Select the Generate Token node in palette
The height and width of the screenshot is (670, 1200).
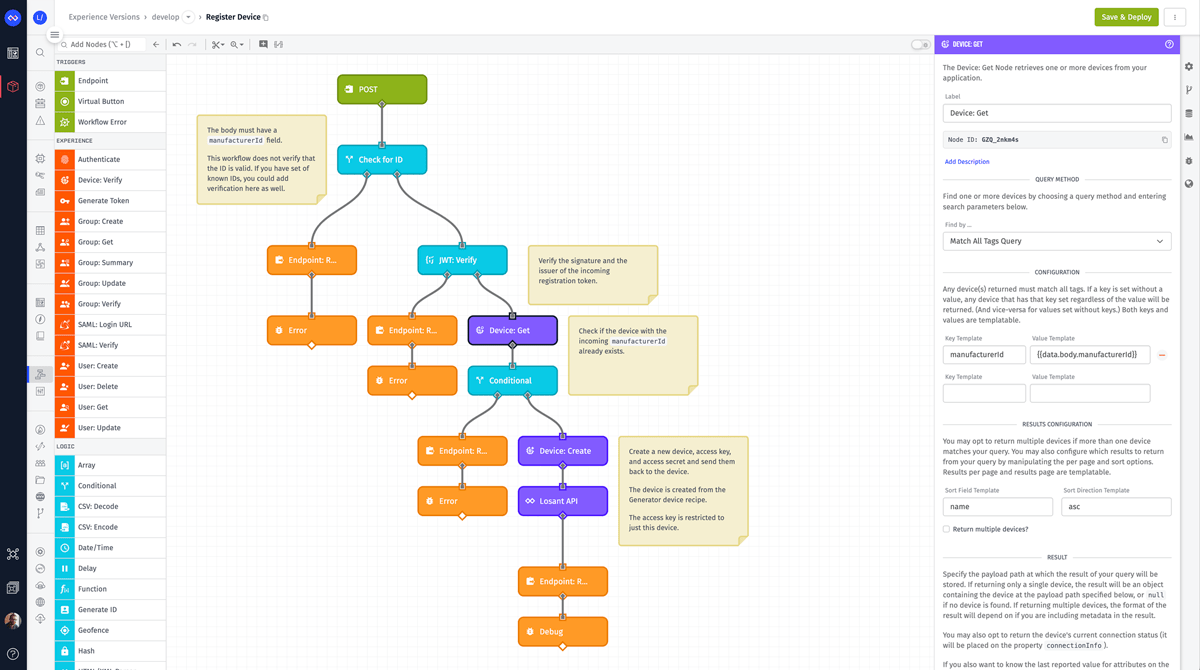104,201
